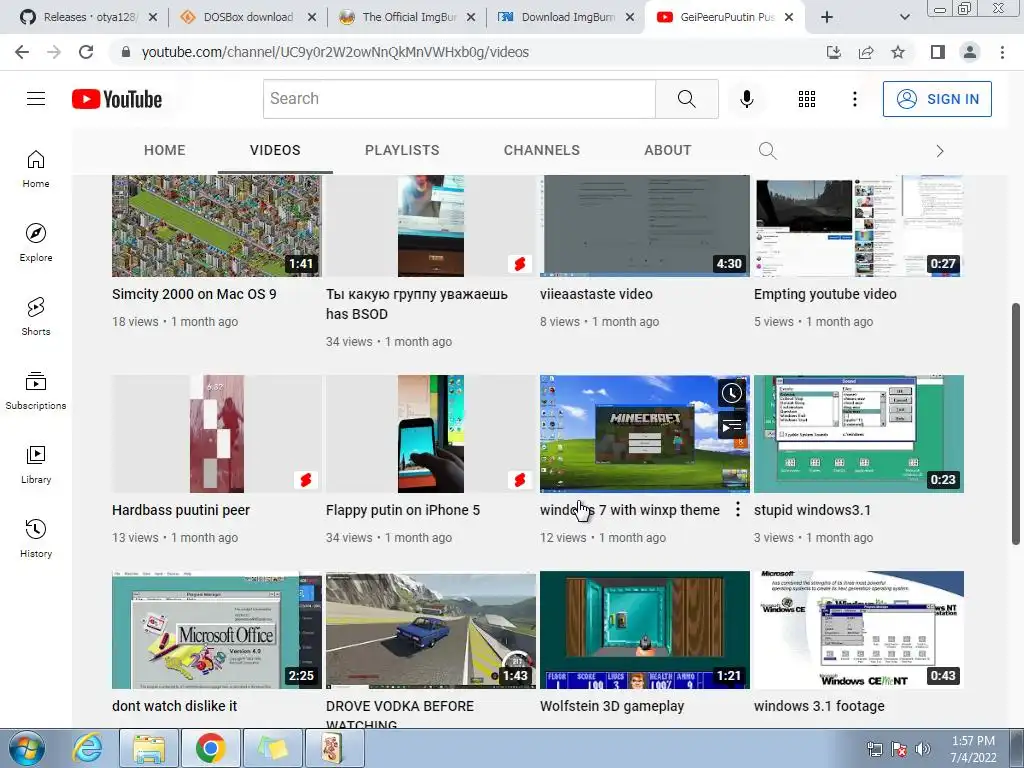Open Microsoft Office thumbnail video
1024x768 pixels.
[217, 630]
